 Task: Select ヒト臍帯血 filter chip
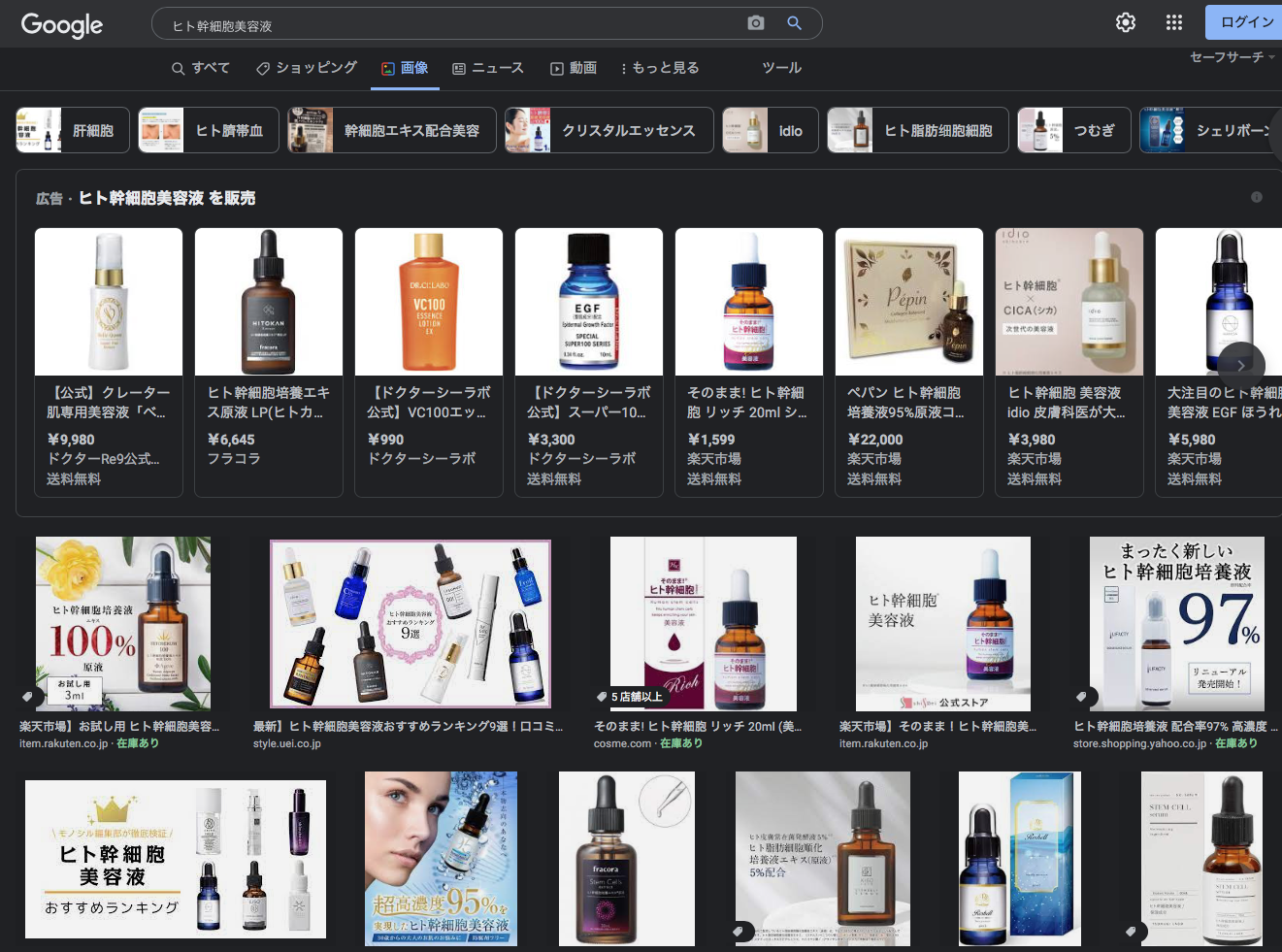pos(209,130)
